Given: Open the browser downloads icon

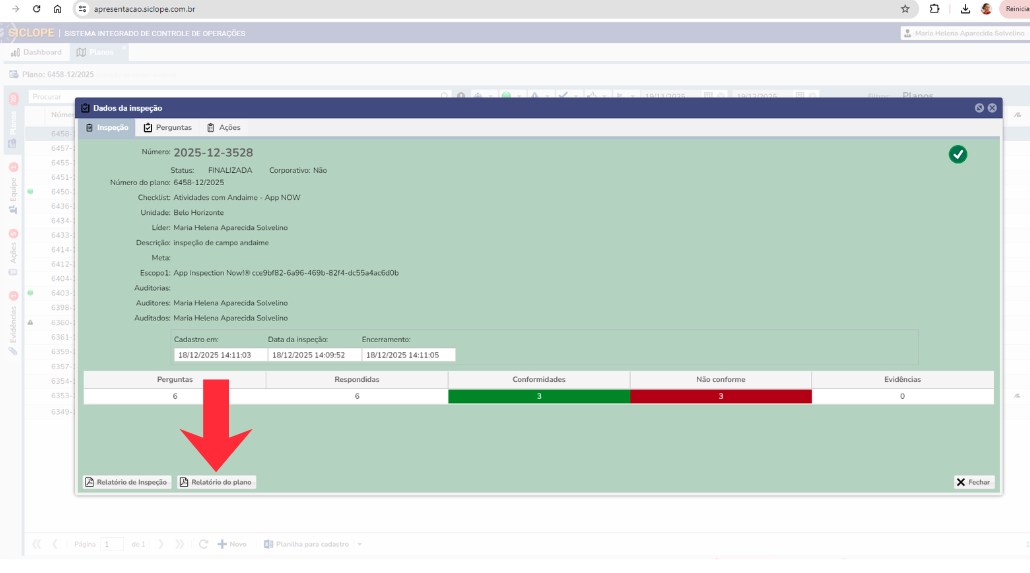Looking at the screenshot, I should pos(965,9).
